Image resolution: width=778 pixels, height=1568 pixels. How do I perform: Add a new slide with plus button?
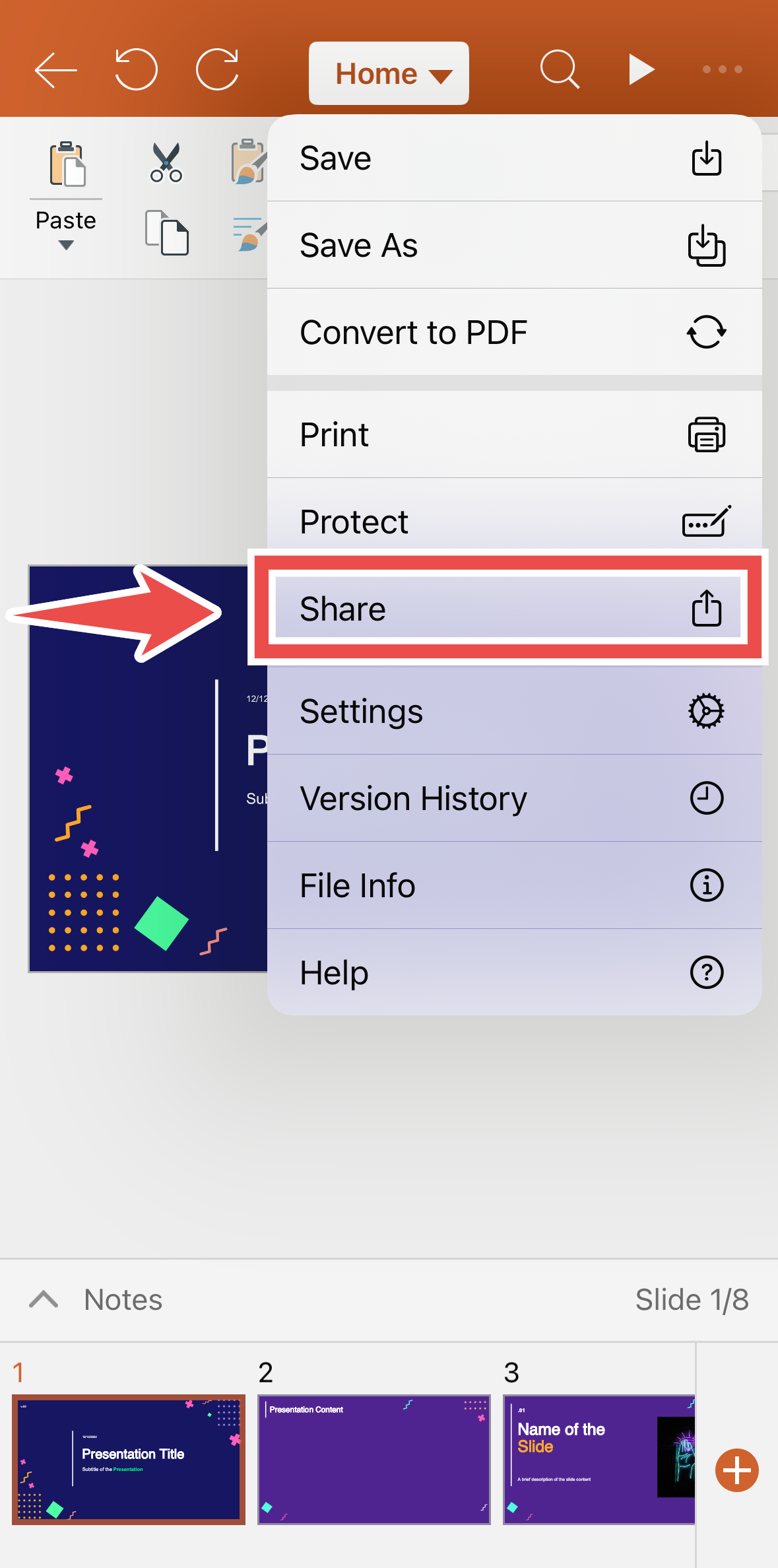pos(737,1470)
